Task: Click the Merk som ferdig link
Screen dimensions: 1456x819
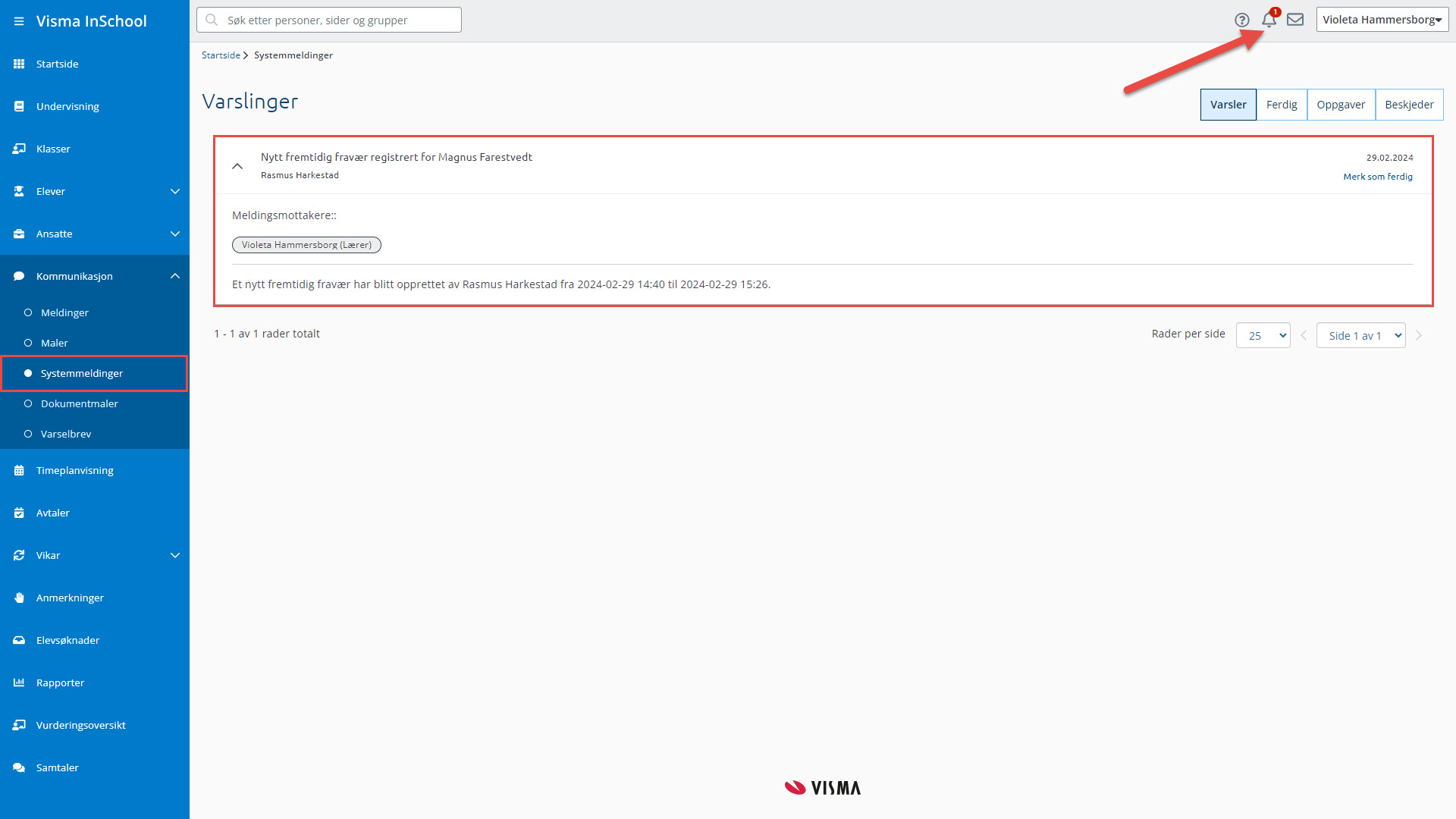Action: [x=1378, y=177]
